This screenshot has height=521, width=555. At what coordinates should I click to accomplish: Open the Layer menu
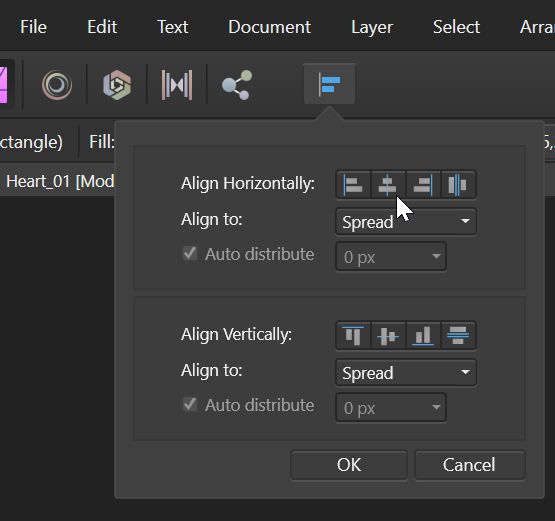click(x=372, y=27)
